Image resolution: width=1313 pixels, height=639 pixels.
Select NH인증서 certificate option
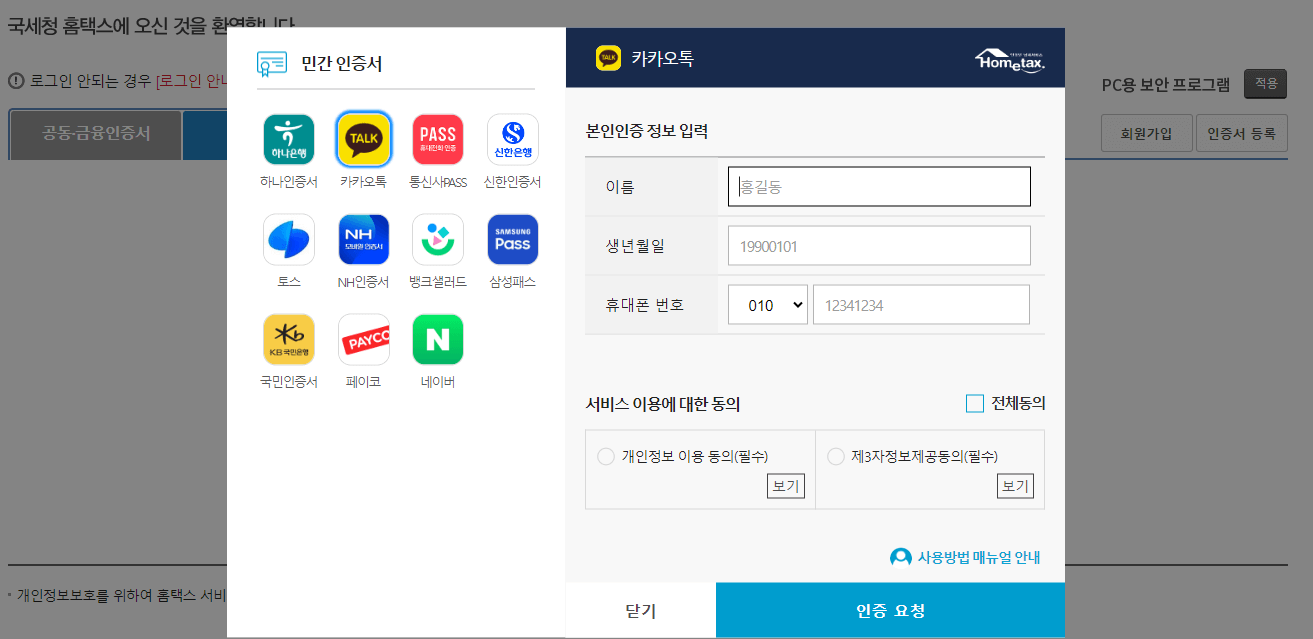(362, 239)
